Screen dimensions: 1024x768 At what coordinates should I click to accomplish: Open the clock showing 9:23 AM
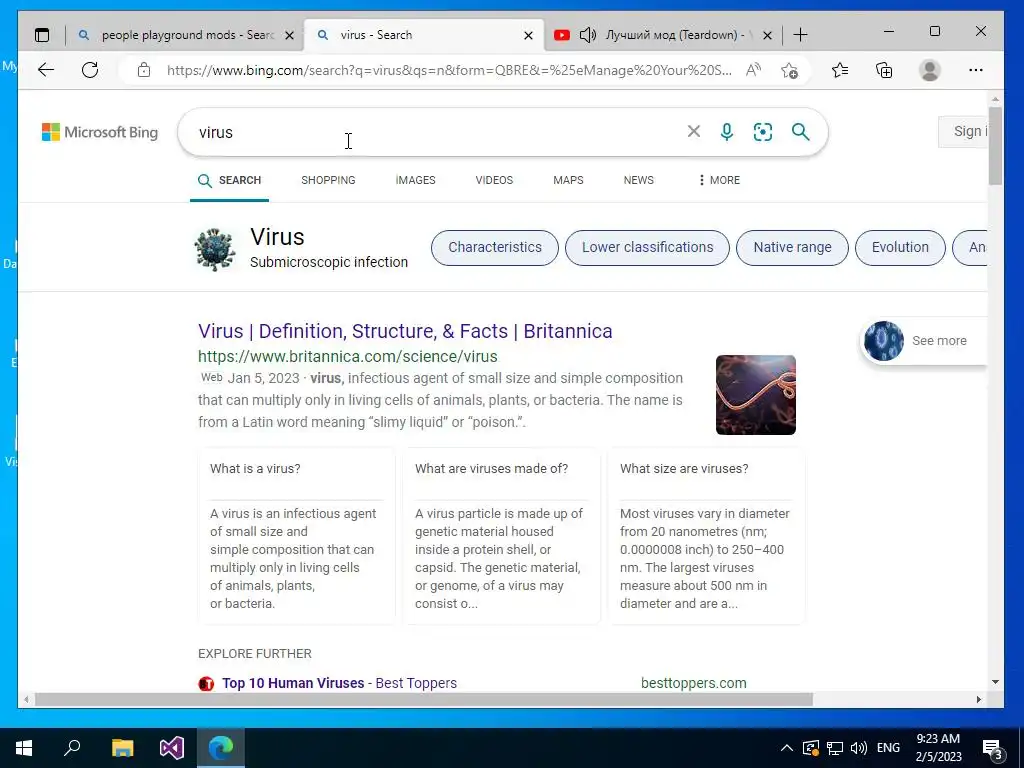(938, 748)
